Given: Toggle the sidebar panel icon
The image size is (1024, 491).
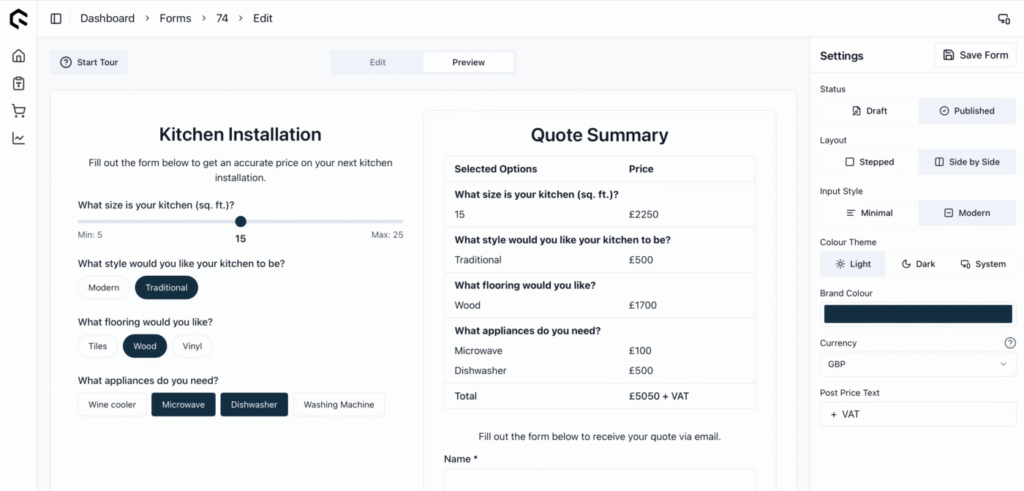Looking at the screenshot, I should [x=56, y=18].
